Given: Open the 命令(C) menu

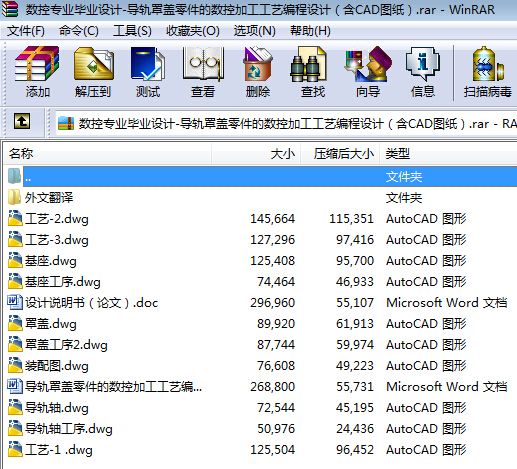Looking at the screenshot, I should pos(79,31).
